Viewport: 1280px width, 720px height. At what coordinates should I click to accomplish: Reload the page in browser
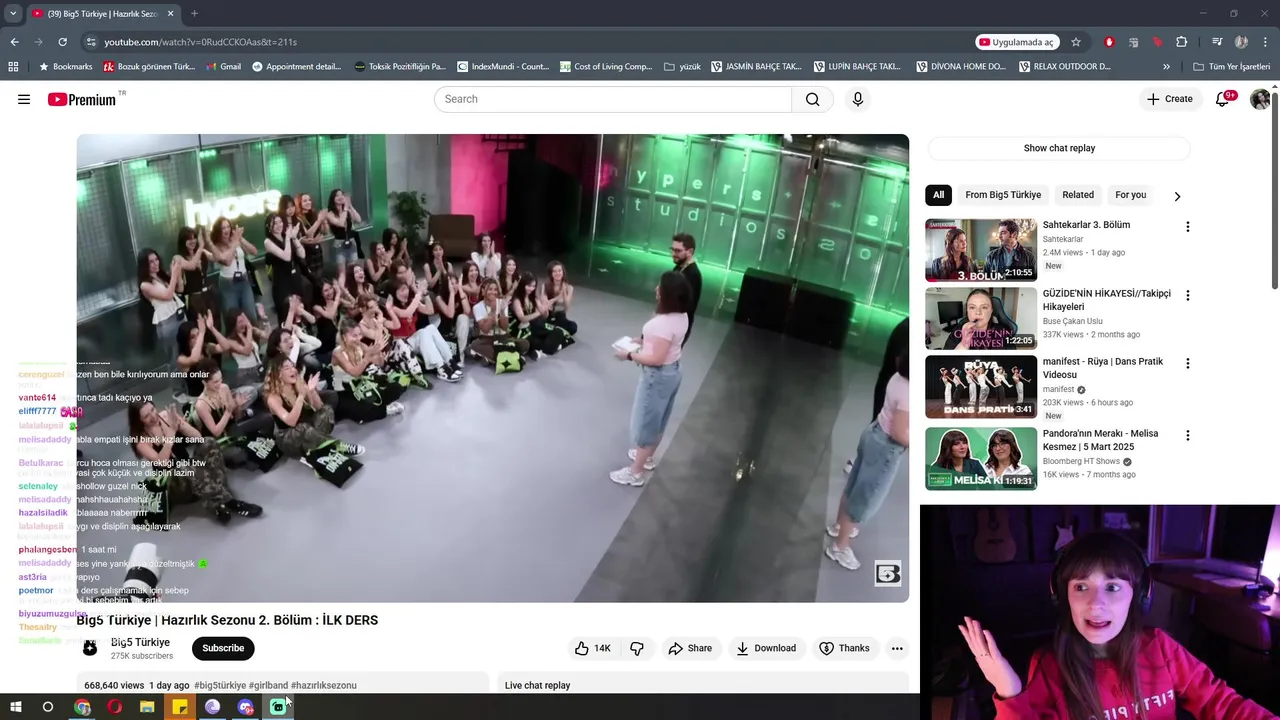point(62,42)
